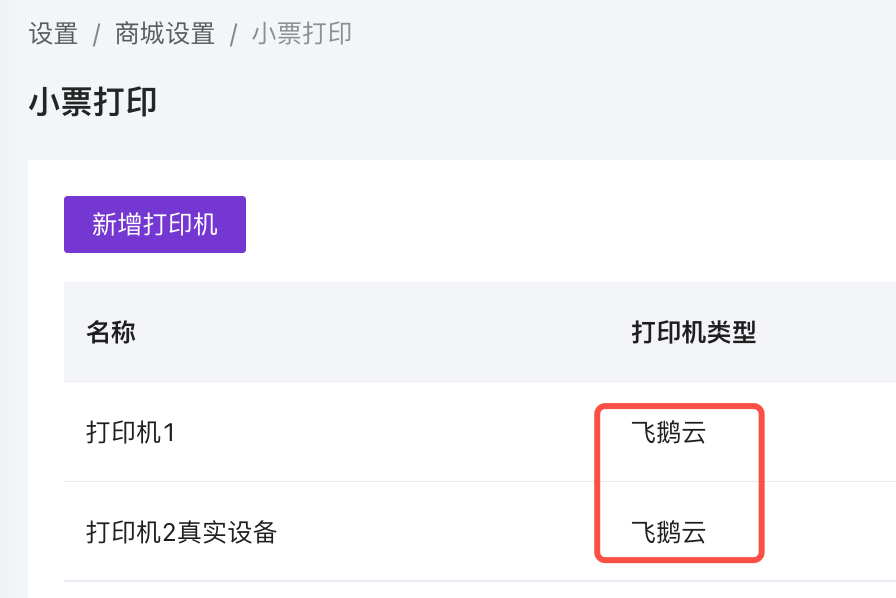Image resolution: width=896 pixels, height=598 pixels.
Task: Click 飞鹅云 type in 打印机2真实设备 row
Action: [x=668, y=532]
